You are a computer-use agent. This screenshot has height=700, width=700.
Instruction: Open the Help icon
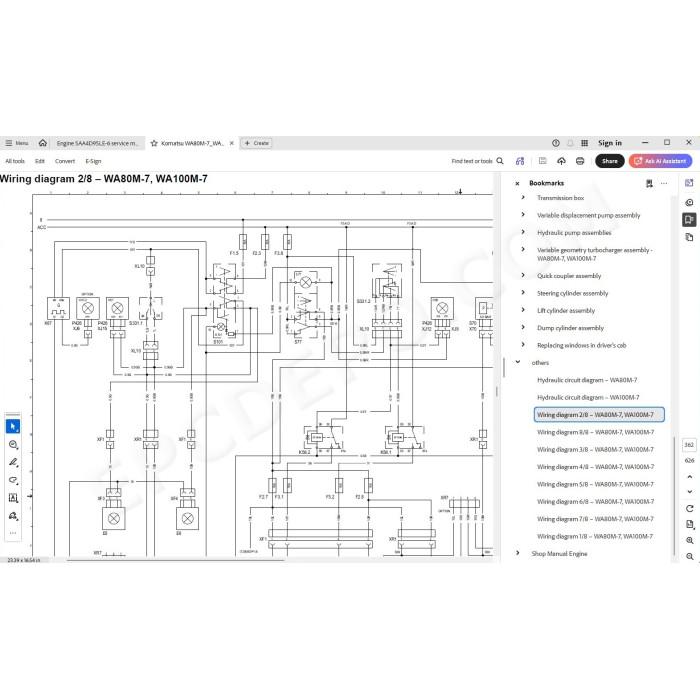click(556, 143)
